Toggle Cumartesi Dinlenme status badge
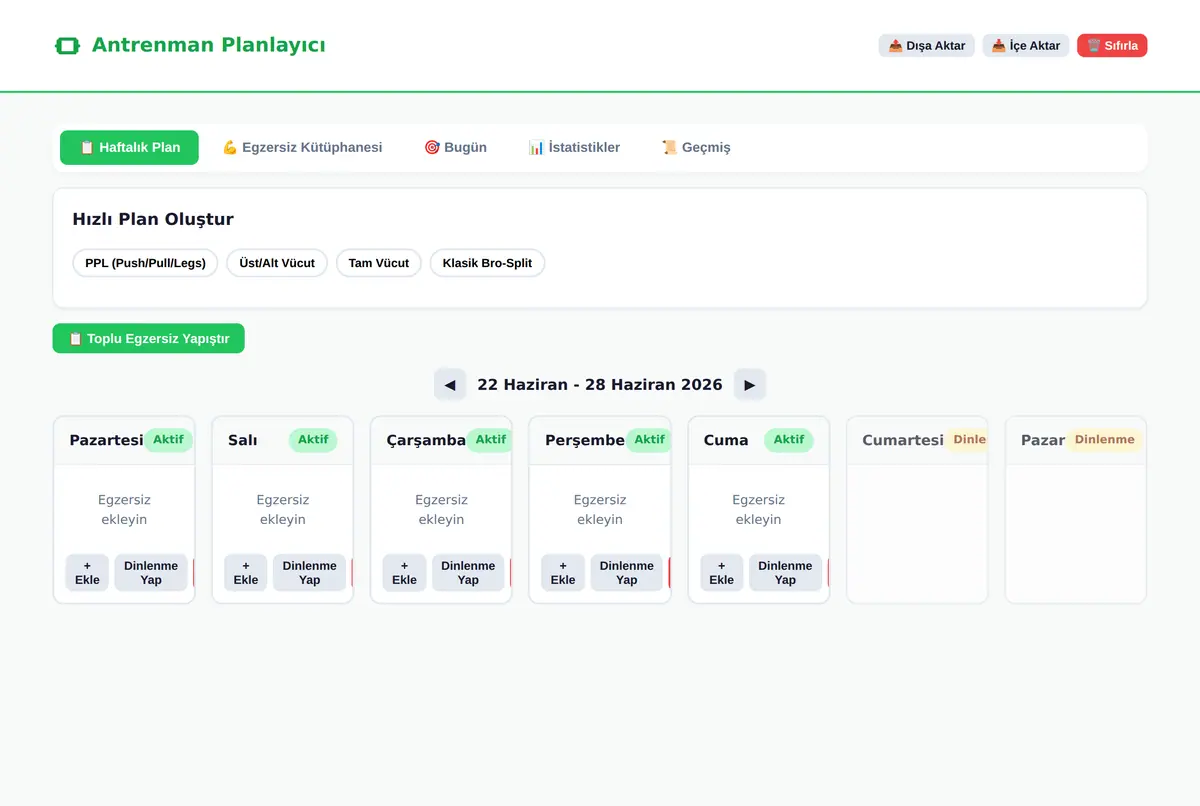This screenshot has height=806, width=1200. coord(966,440)
